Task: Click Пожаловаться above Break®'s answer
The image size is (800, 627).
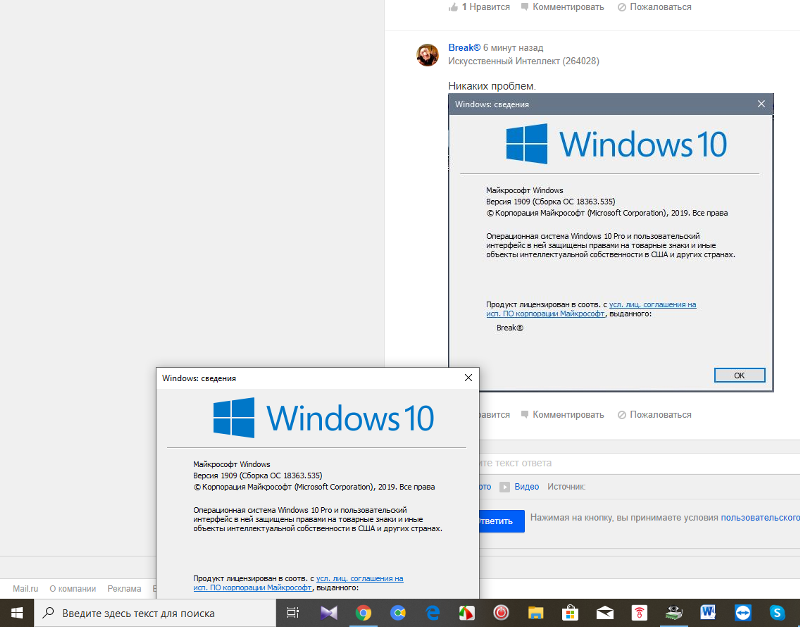Action: 655,7
